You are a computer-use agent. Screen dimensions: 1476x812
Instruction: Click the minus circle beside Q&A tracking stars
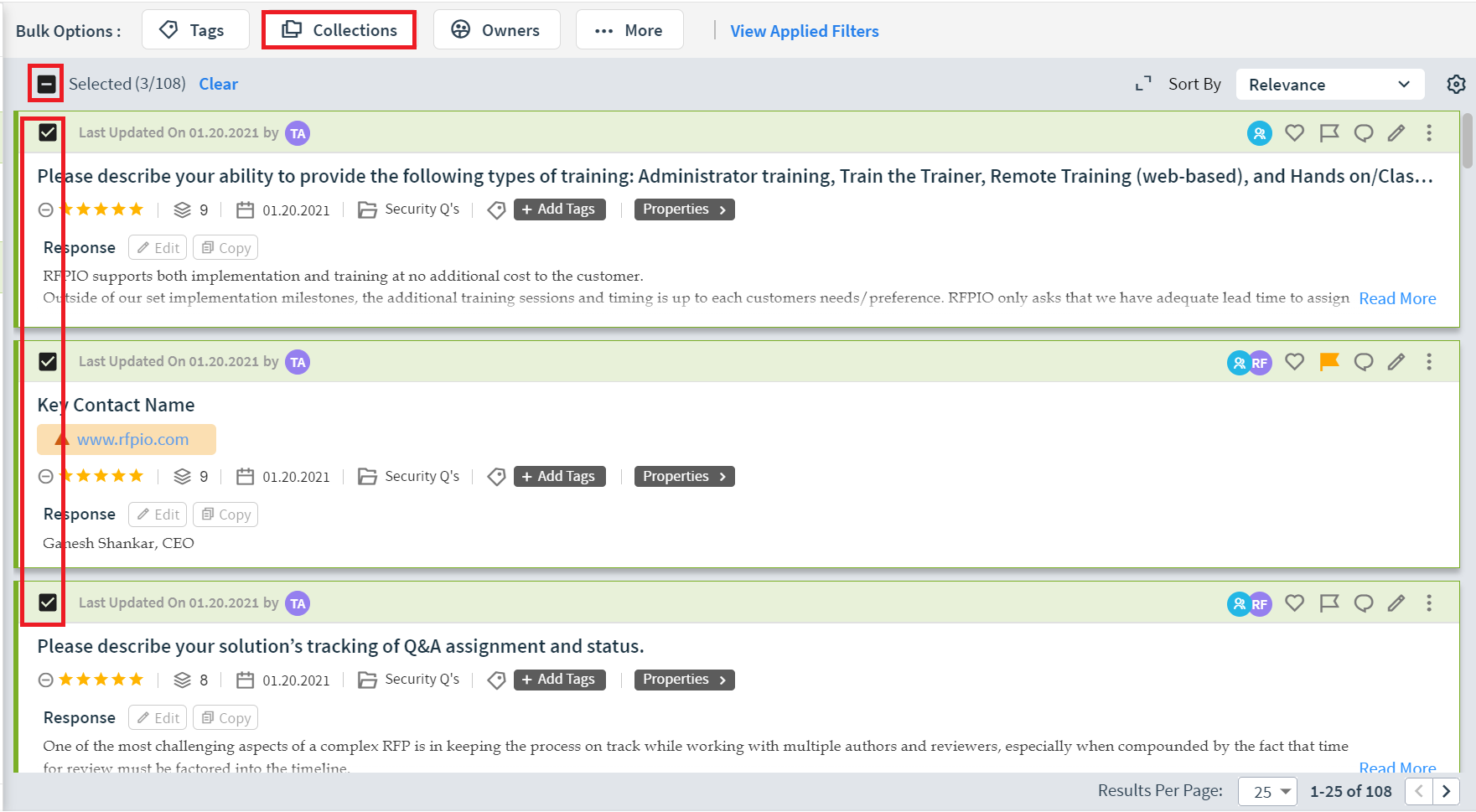[46, 680]
